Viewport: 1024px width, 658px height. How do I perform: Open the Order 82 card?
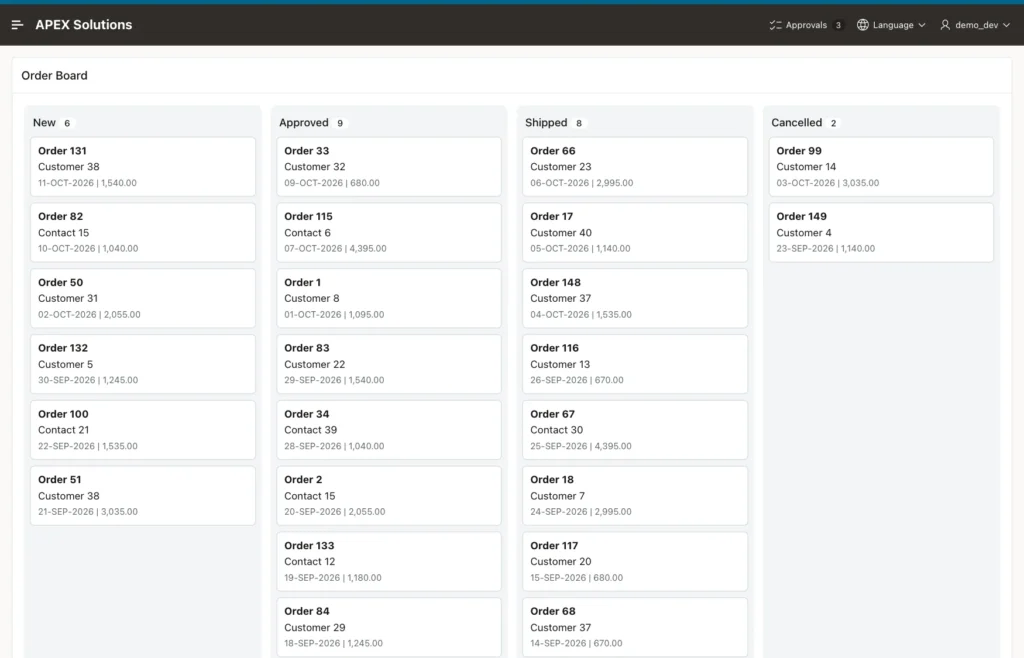(142, 232)
